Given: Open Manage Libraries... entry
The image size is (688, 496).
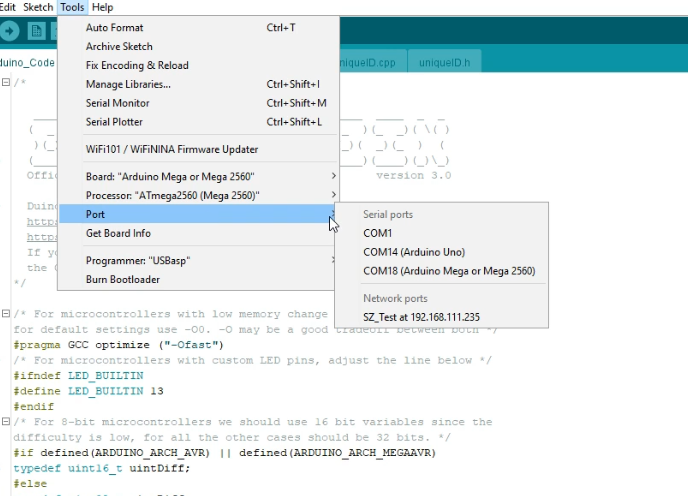Looking at the screenshot, I should click(198, 84).
